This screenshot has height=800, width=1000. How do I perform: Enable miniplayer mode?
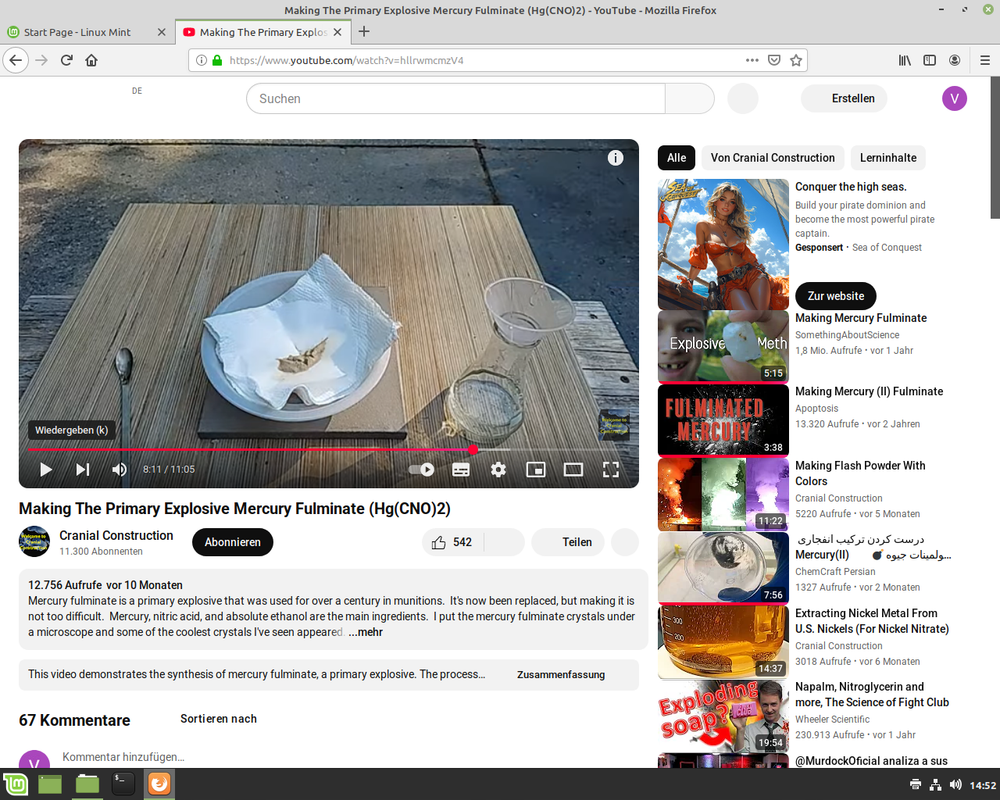tap(536, 470)
